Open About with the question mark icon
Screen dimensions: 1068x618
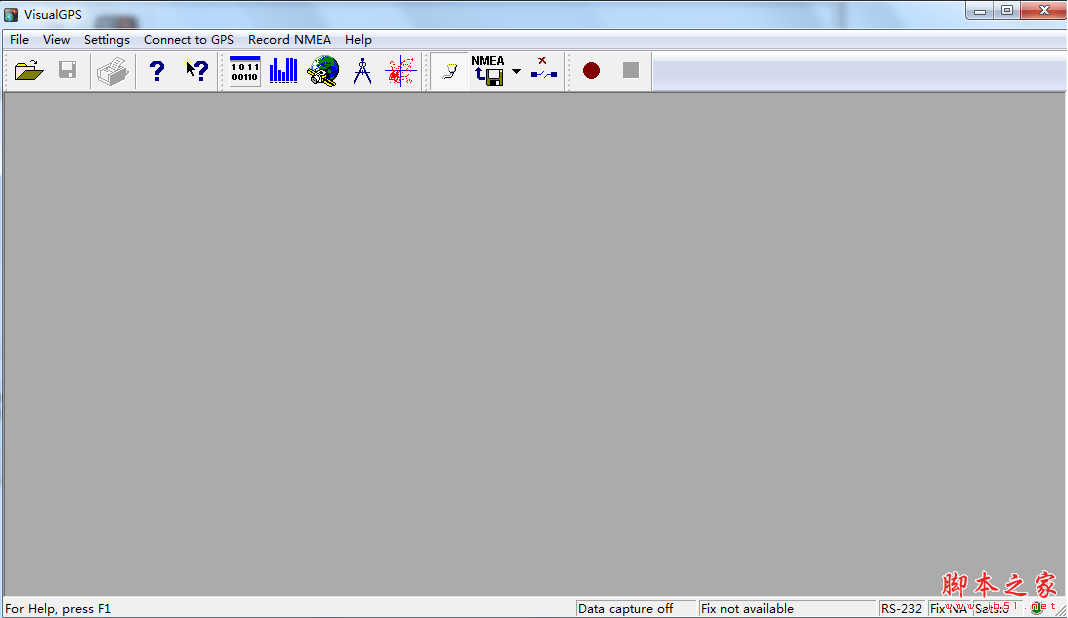tap(157, 70)
